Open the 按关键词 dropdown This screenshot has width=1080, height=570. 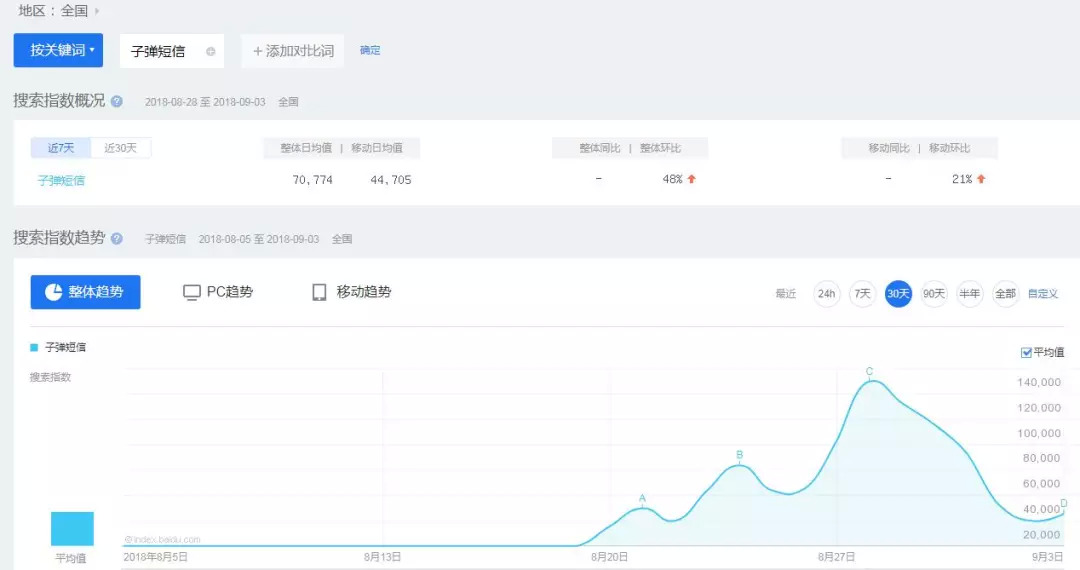point(58,50)
